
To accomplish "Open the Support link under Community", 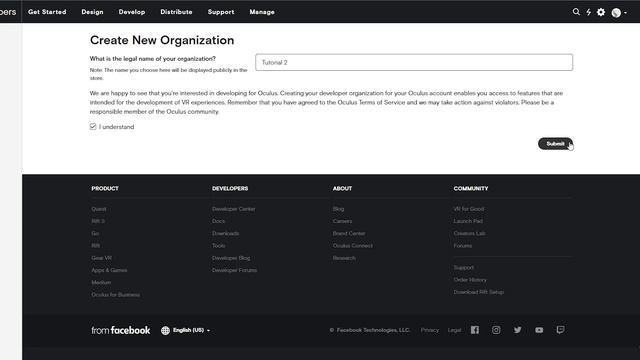I will (464, 268).
